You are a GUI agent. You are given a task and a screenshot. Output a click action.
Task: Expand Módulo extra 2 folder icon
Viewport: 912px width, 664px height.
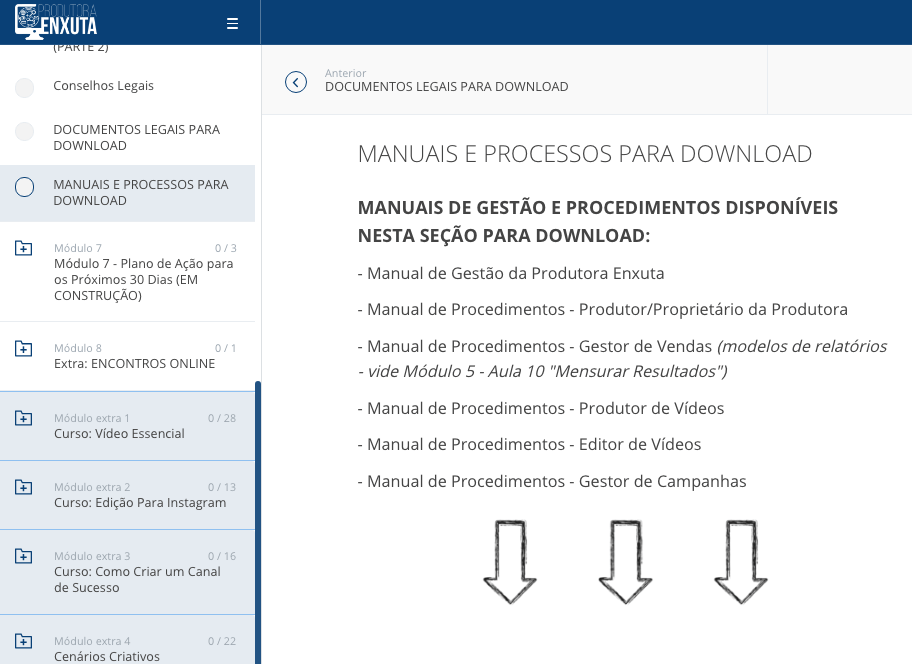(23, 487)
